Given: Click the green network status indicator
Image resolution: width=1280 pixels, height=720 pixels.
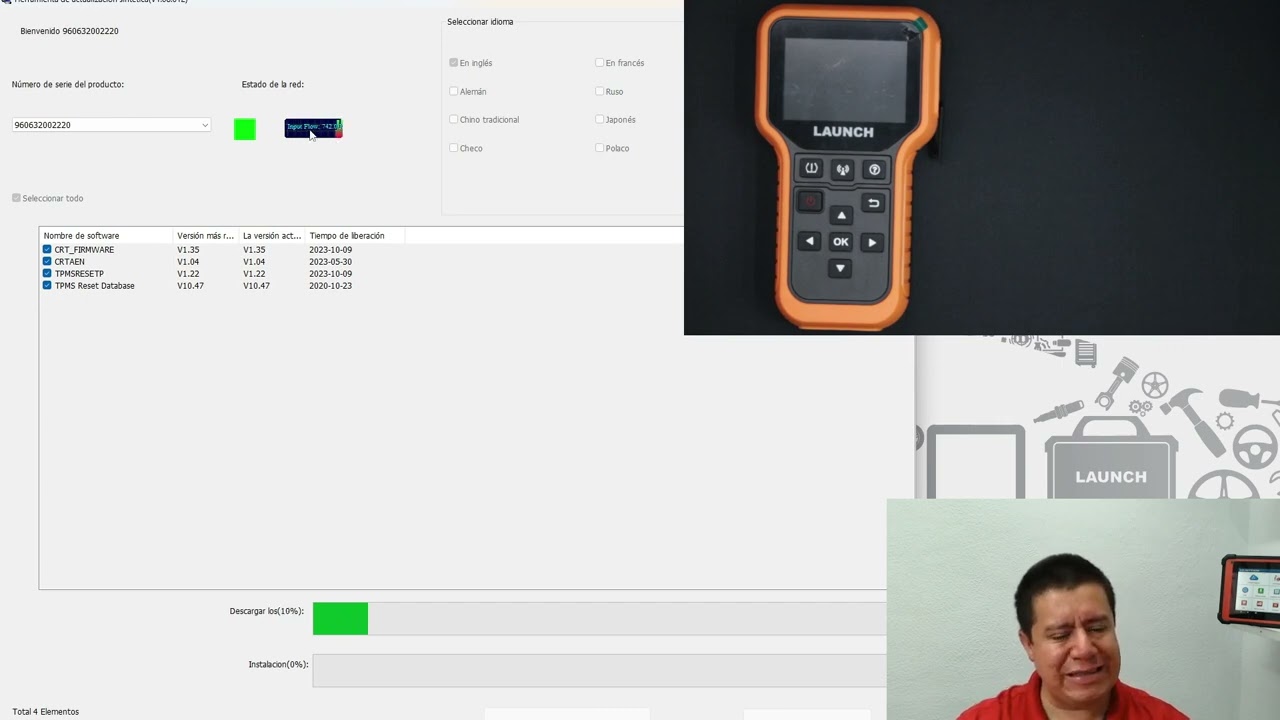Looking at the screenshot, I should [x=245, y=129].
